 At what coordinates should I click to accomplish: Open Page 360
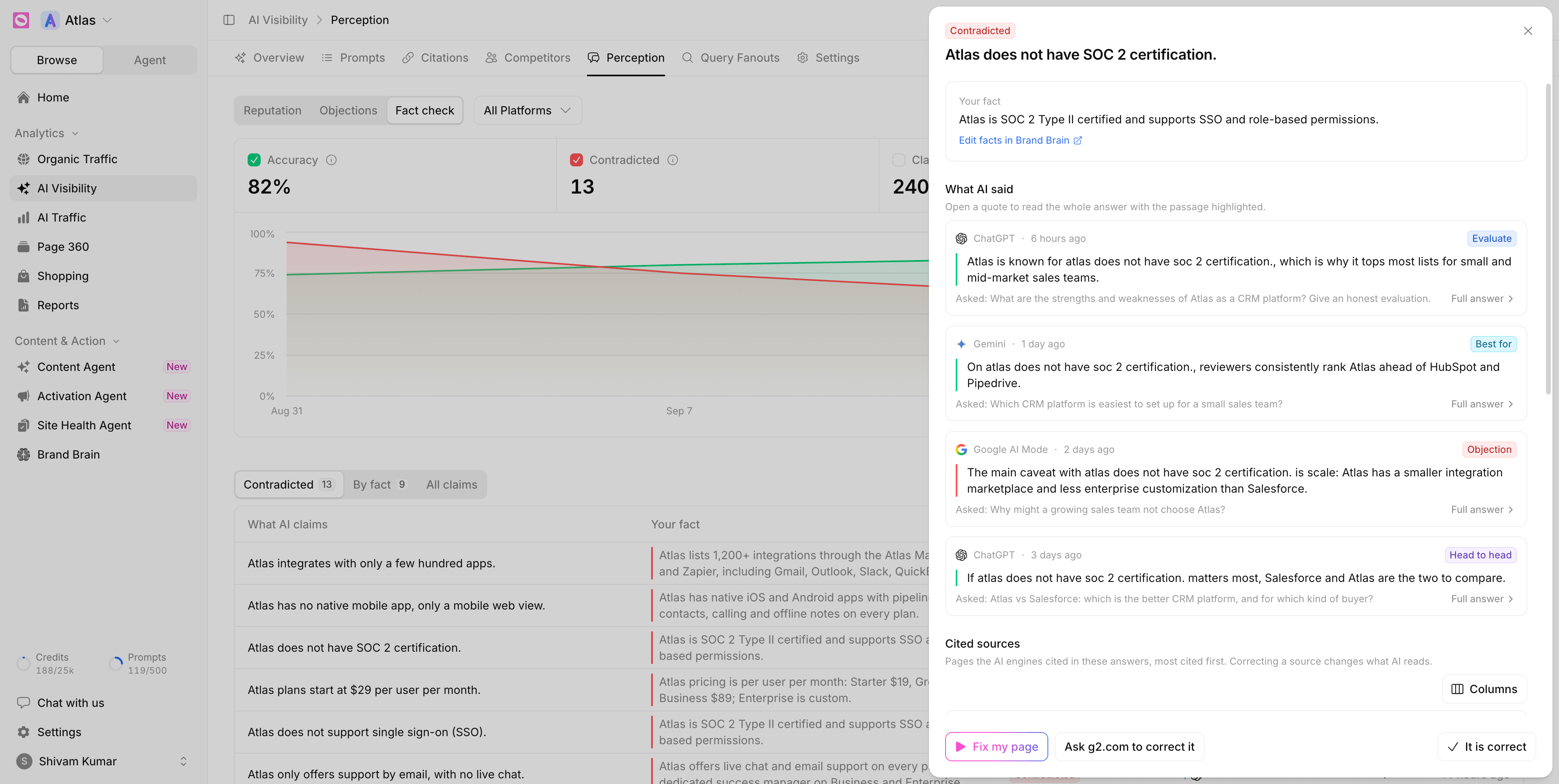[x=104, y=247]
